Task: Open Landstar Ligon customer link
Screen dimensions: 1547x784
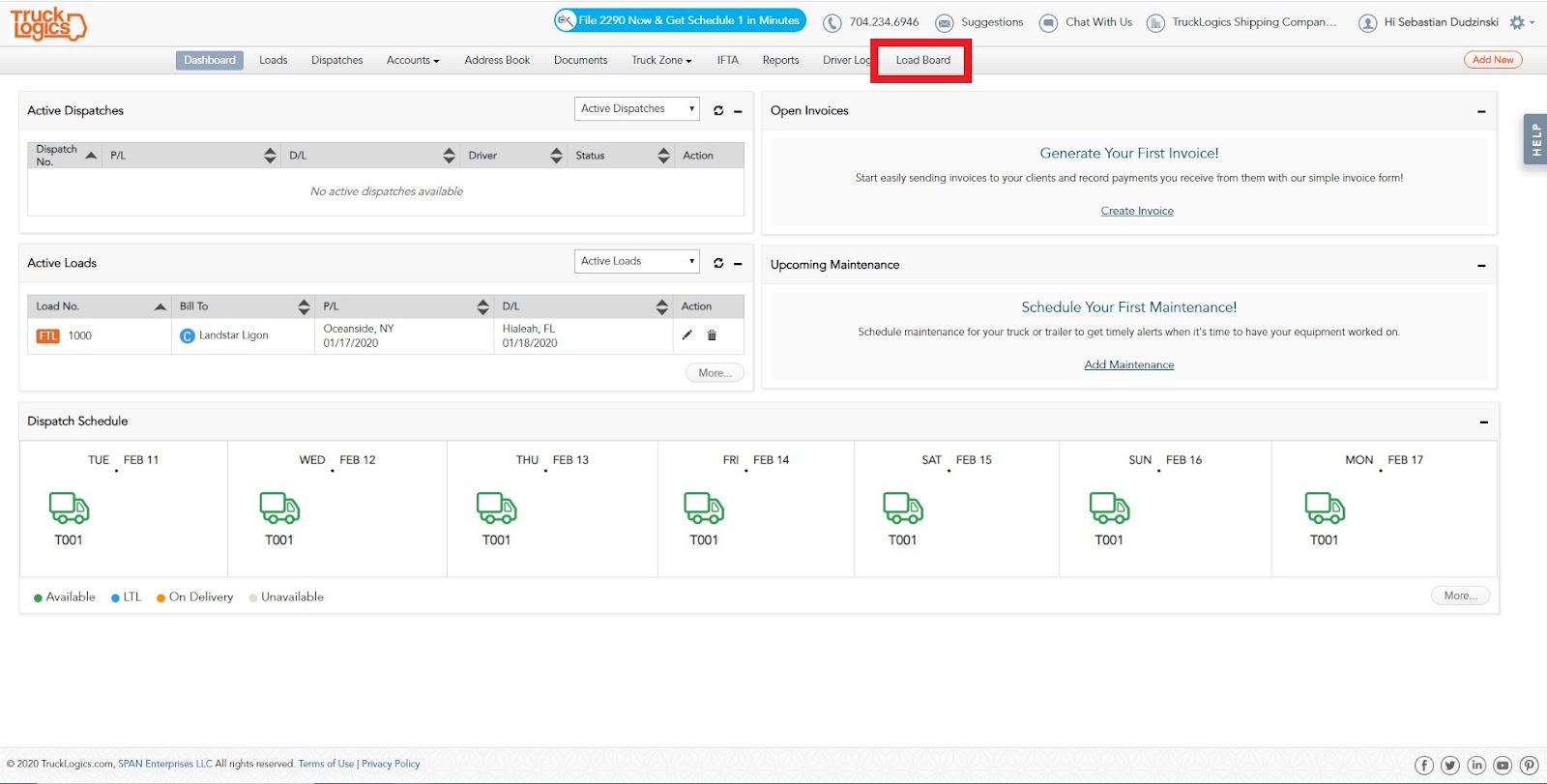Action: (234, 335)
